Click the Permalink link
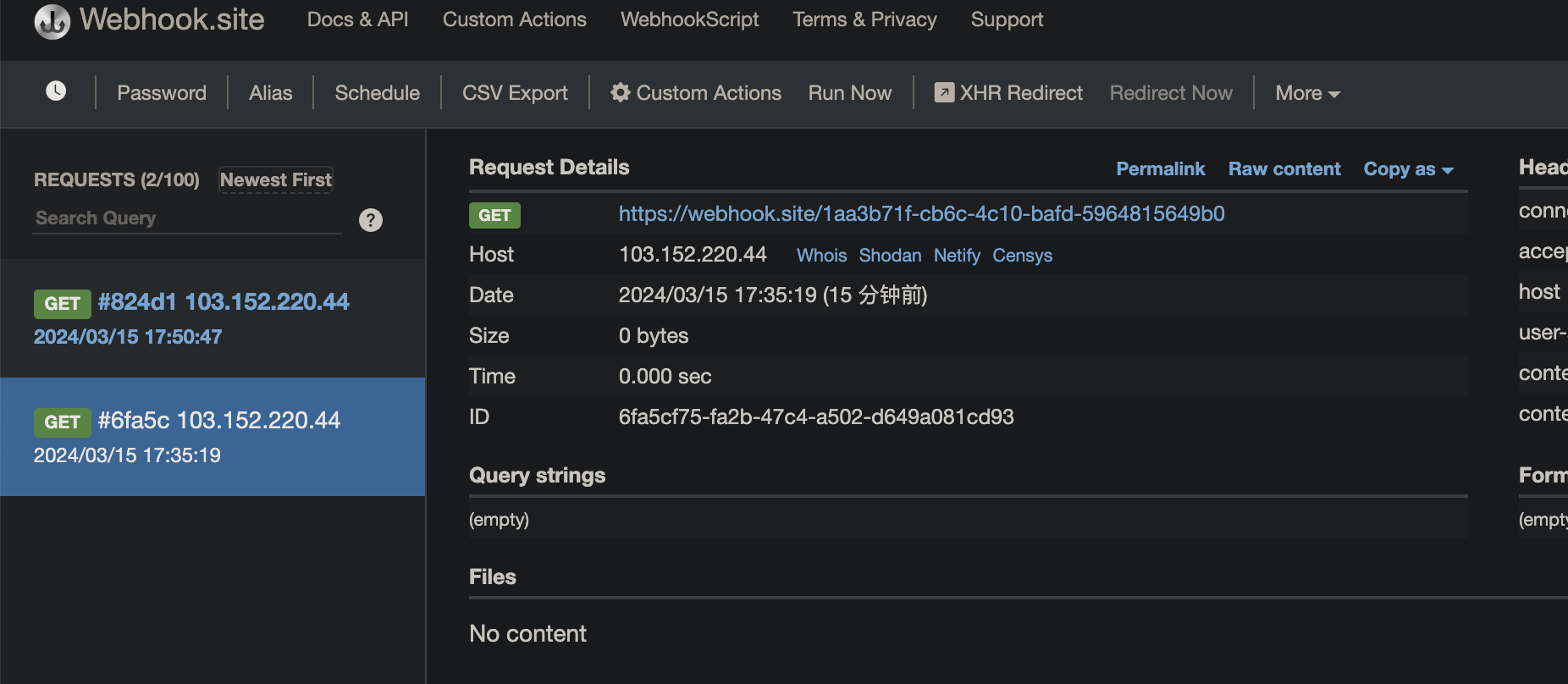Screen dimensions: 1568x684 tap(1160, 169)
